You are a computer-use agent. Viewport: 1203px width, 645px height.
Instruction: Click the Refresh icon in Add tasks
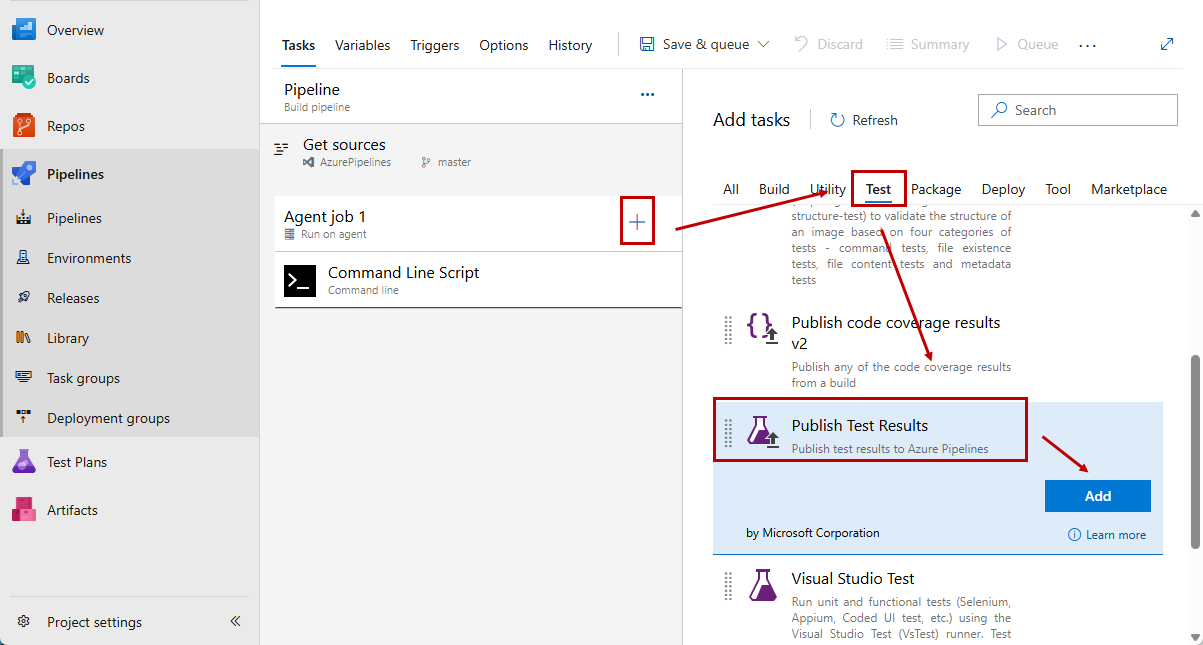click(x=838, y=120)
